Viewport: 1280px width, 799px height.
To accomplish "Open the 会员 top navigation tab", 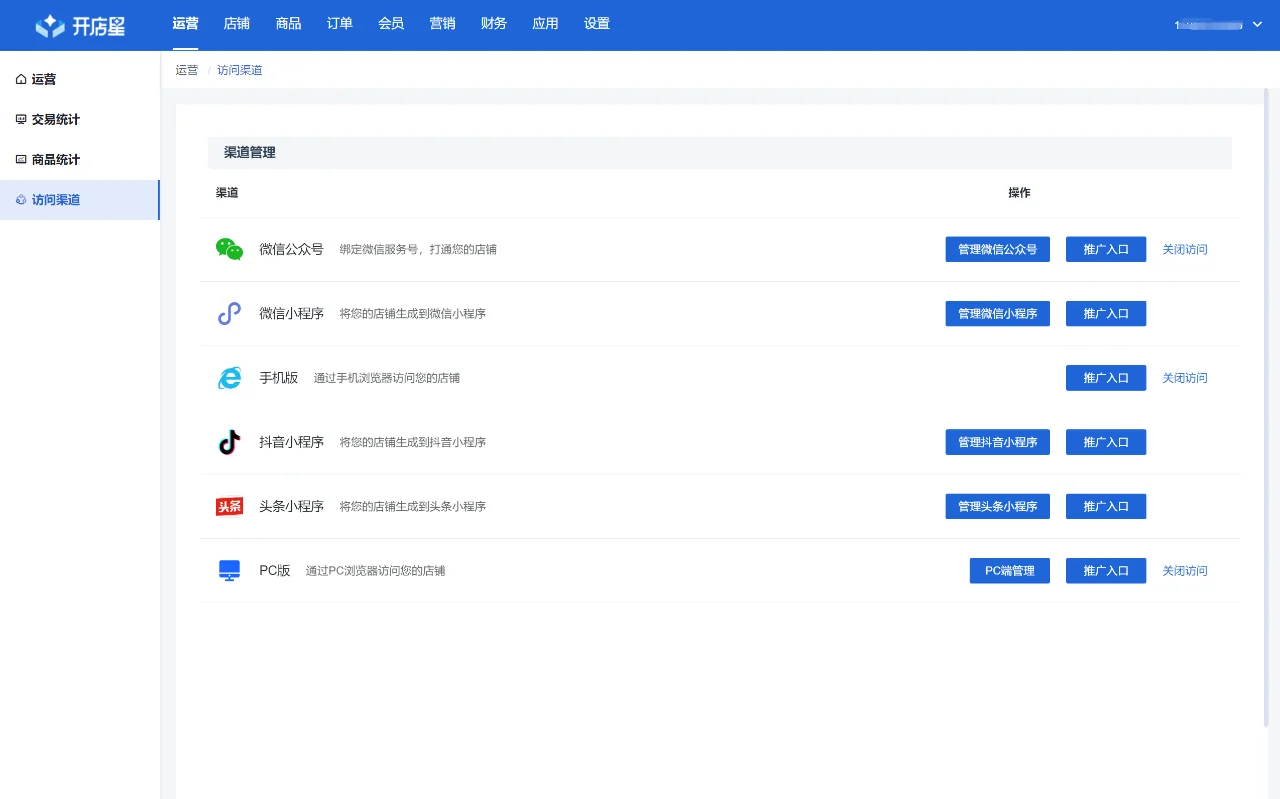I will coord(391,24).
